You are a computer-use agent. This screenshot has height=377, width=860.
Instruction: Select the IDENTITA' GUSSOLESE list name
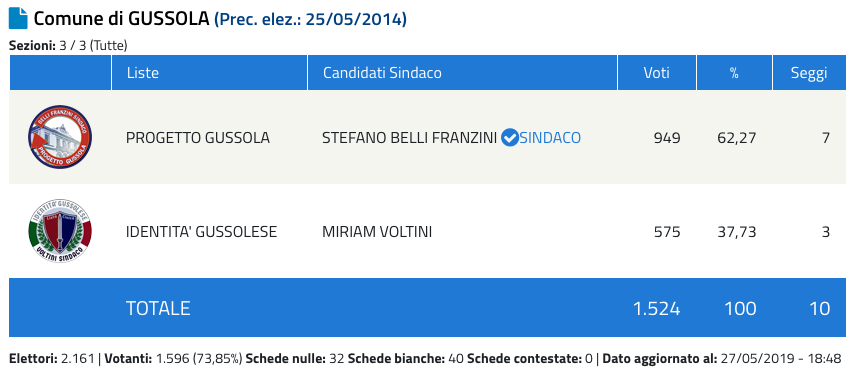(201, 232)
